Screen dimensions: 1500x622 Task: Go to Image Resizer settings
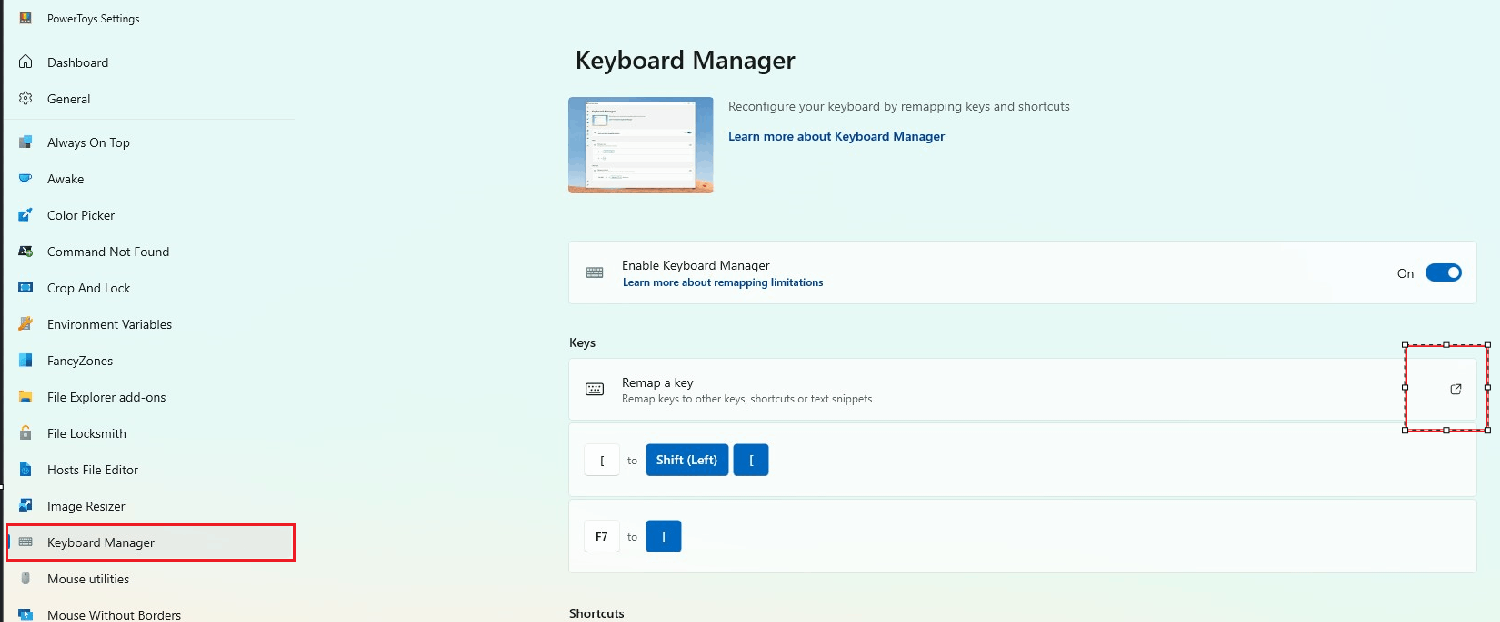pyautogui.click(x=86, y=506)
